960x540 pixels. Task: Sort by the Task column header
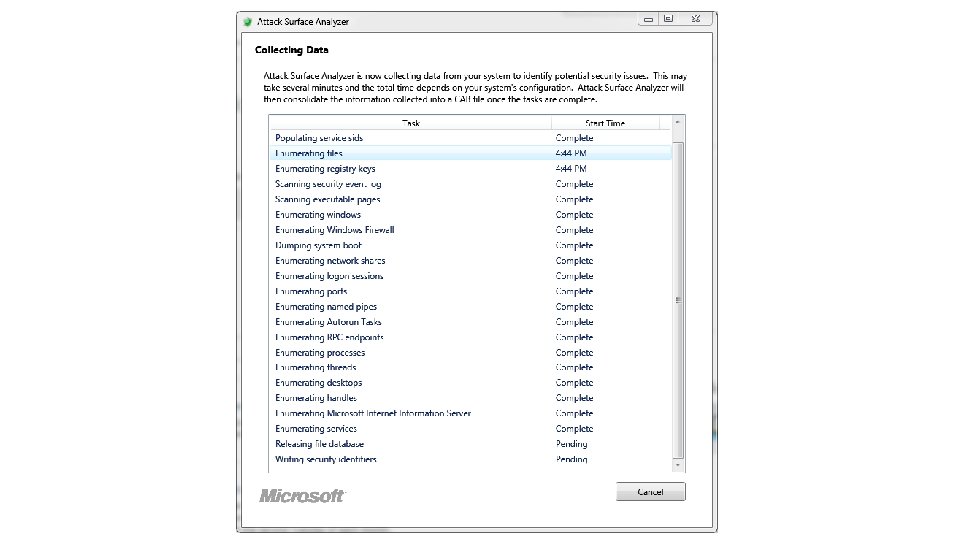coord(411,123)
